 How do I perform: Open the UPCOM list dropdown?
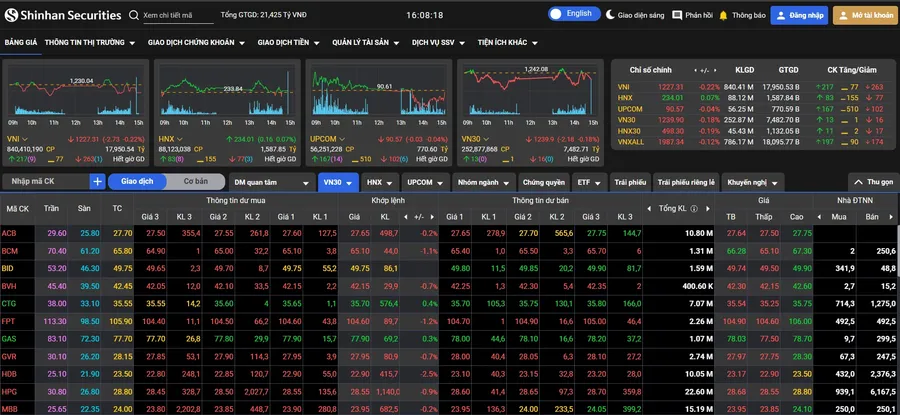425,183
